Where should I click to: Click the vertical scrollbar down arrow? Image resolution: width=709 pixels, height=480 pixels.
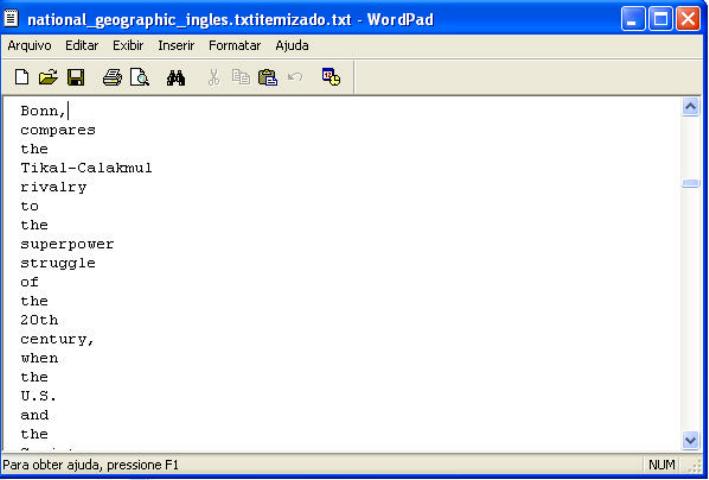click(x=688, y=440)
